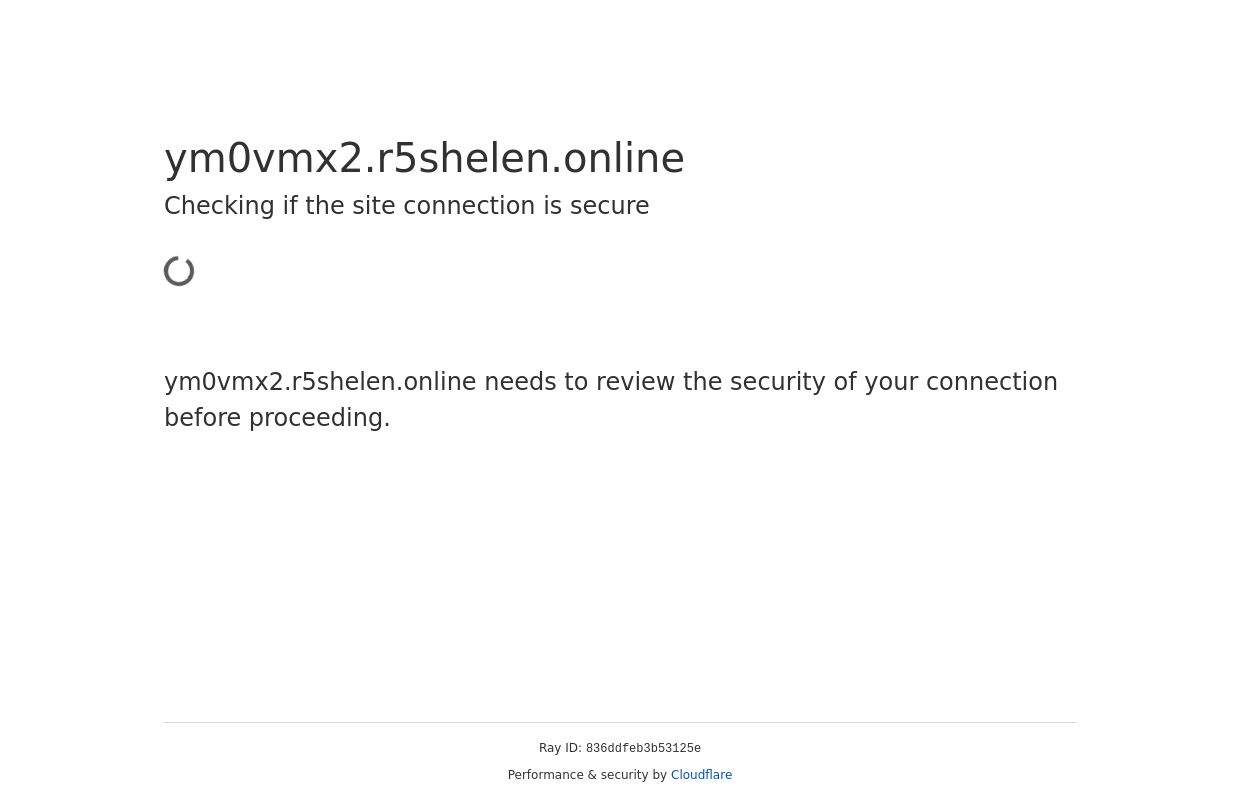Viewport: 1240px width, 800px height.
Task: Click the loading spinner icon
Action: pyautogui.click(x=180, y=271)
